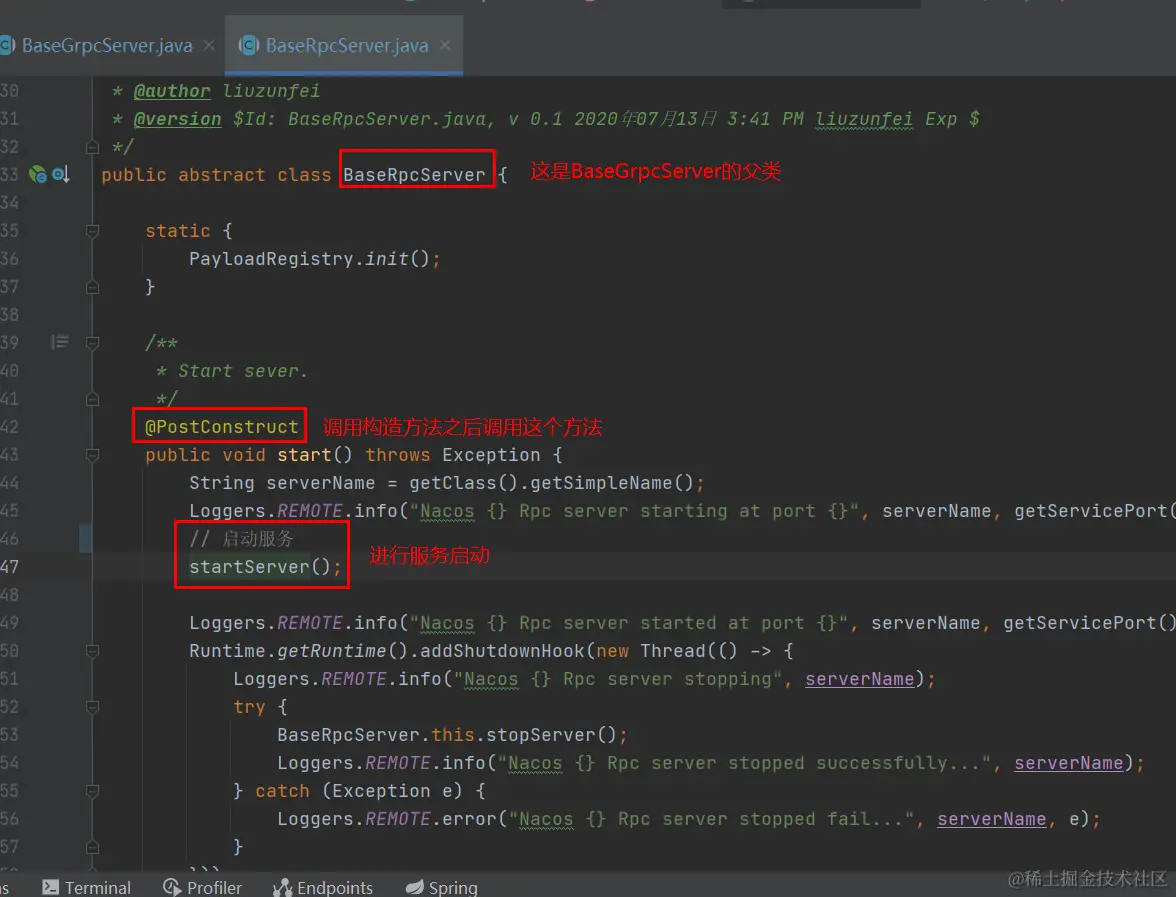Image resolution: width=1176 pixels, height=897 pixels.
Task: Collapse the start() method at line 43
Action: click(x=92, y=455)
